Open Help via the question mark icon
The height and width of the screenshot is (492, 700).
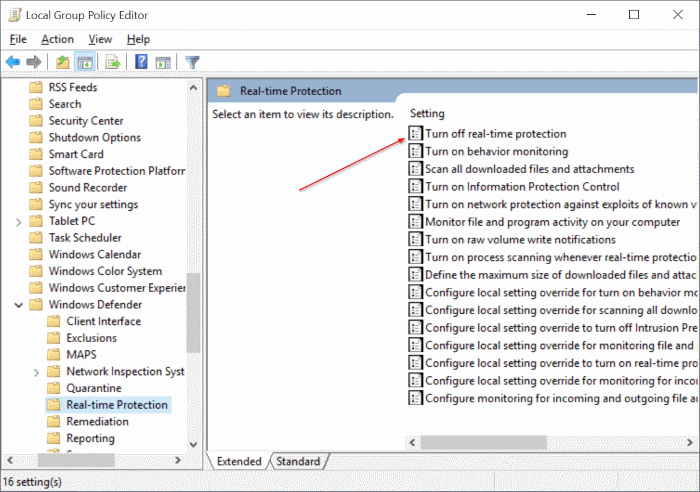coord(141,62)
